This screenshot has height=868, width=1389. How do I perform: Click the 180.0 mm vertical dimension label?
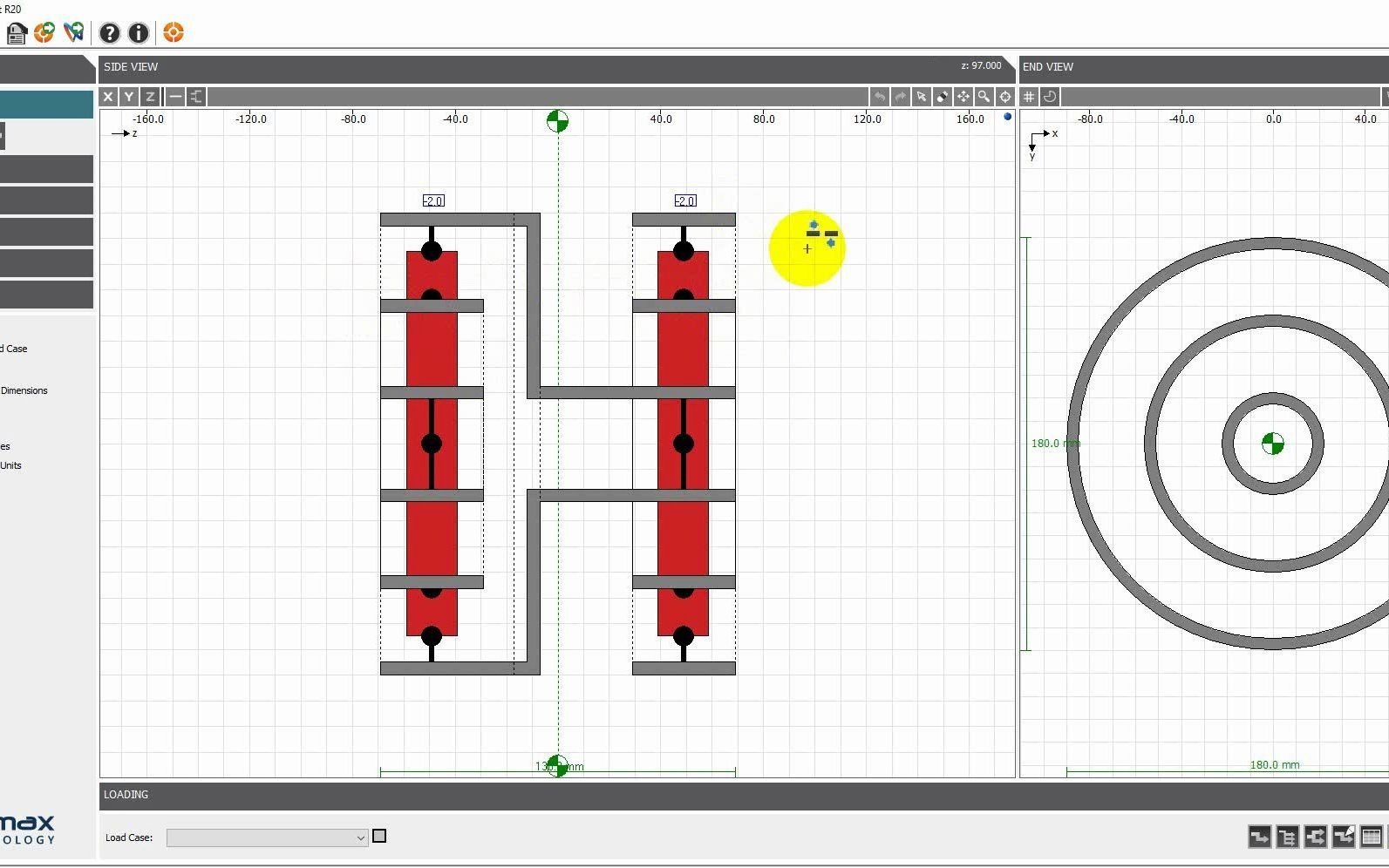(x=1054, y=444)
